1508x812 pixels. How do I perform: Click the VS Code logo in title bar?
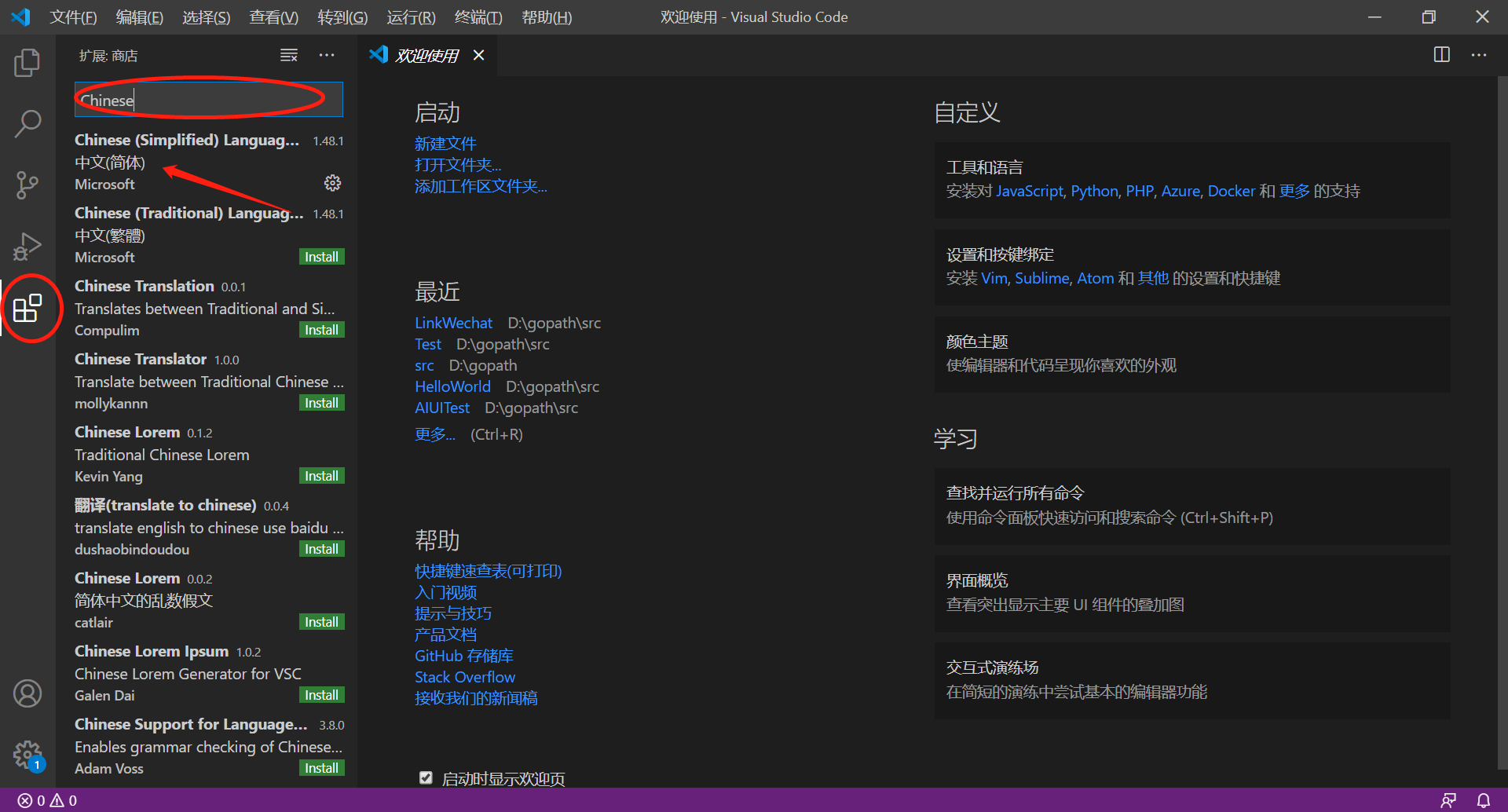(21, 16)
